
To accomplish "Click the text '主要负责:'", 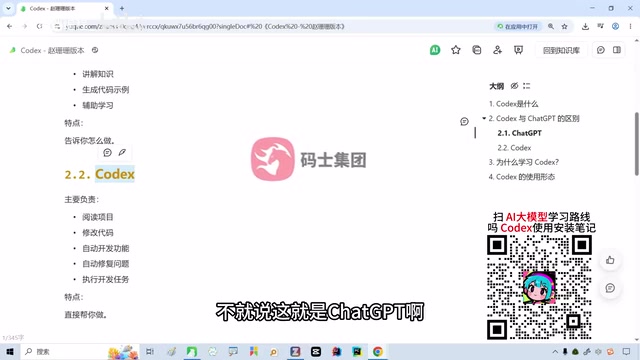I will [82, 199].
